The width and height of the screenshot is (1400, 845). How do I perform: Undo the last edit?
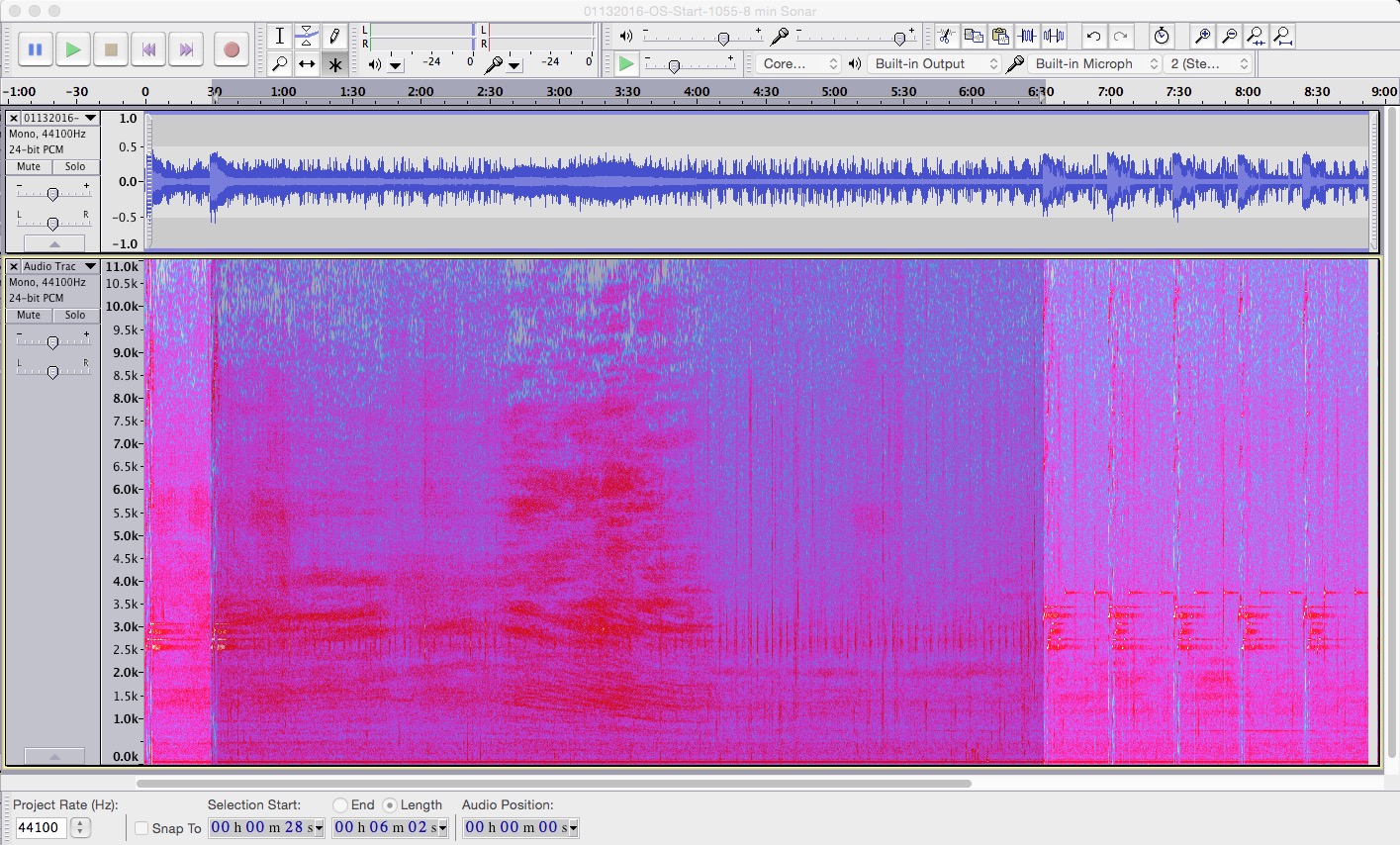click(1093, 37)
